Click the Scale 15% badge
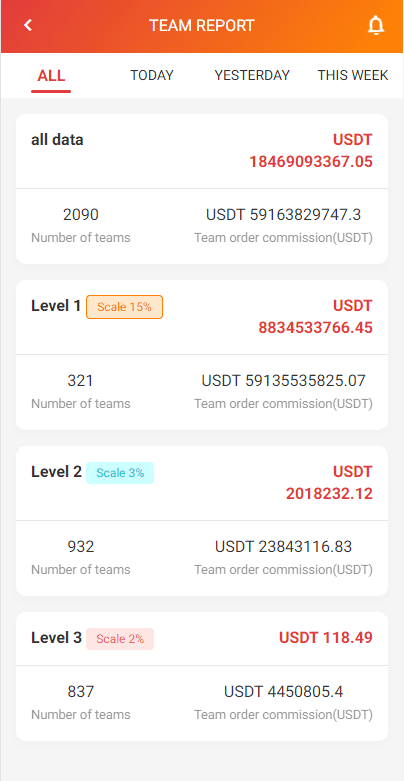This screenshot has height=781, width=404. coord(125,307)
